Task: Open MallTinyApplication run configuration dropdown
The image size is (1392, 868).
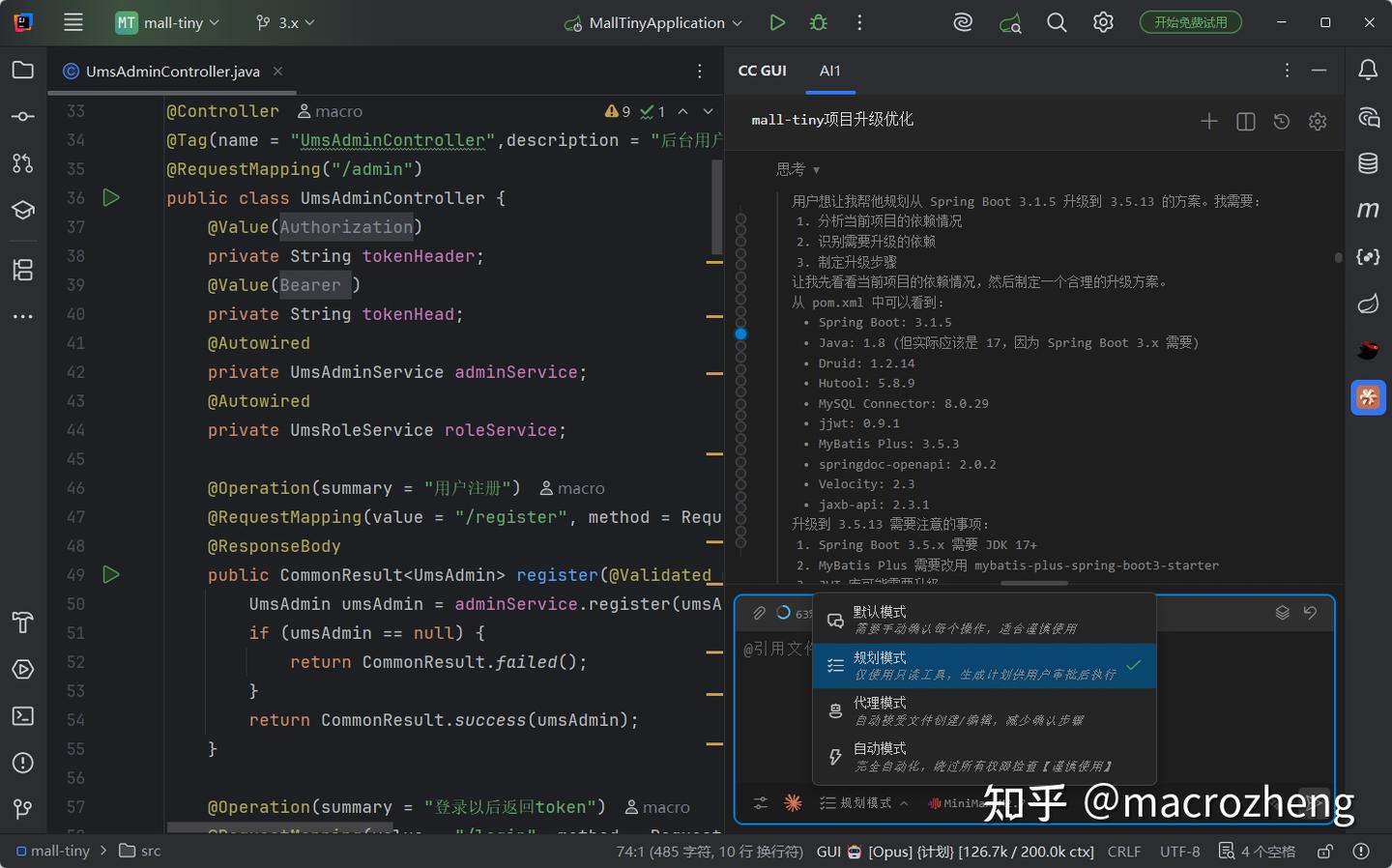Action: coord(653,22)
